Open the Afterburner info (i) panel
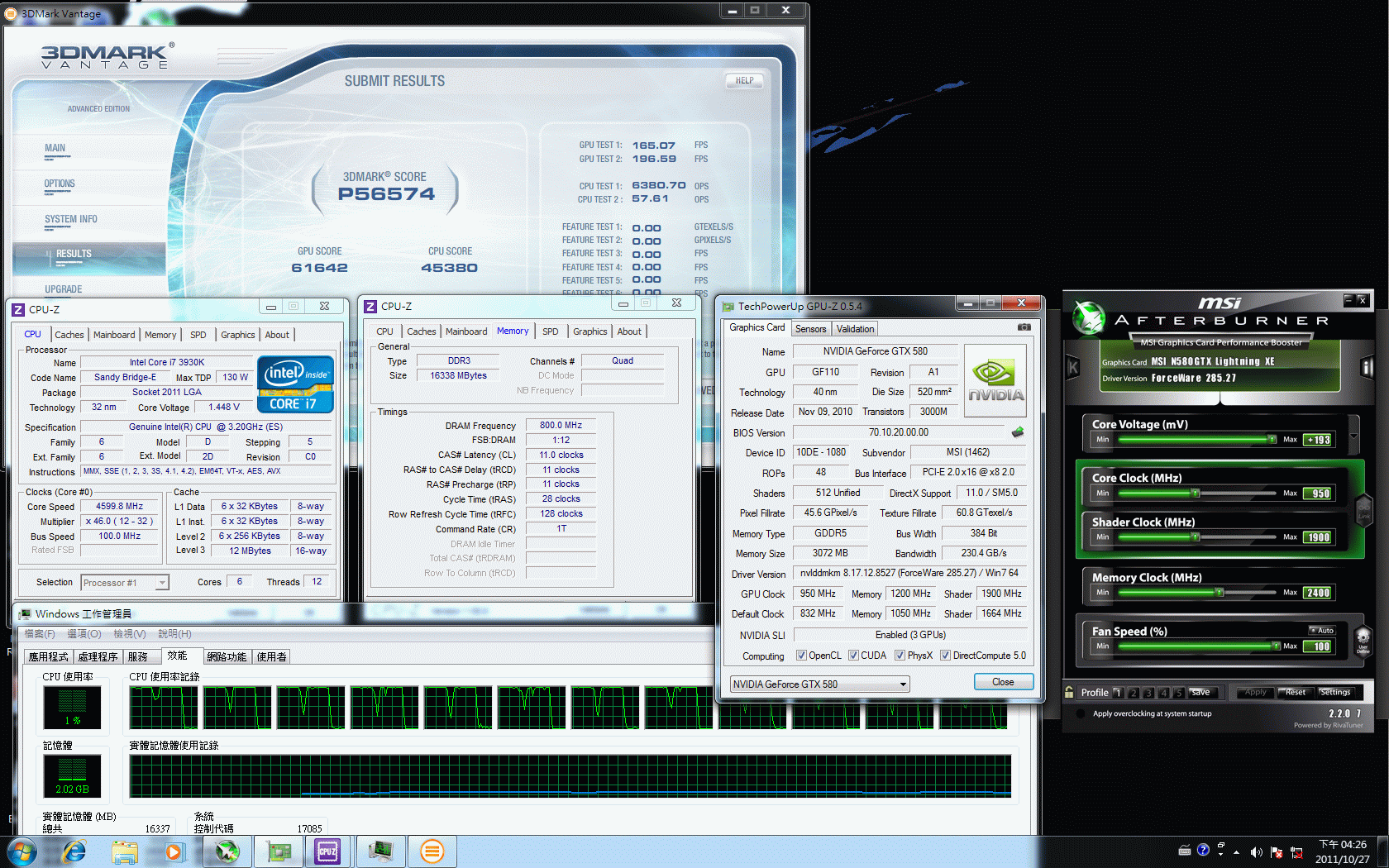 pos(1367,367)
